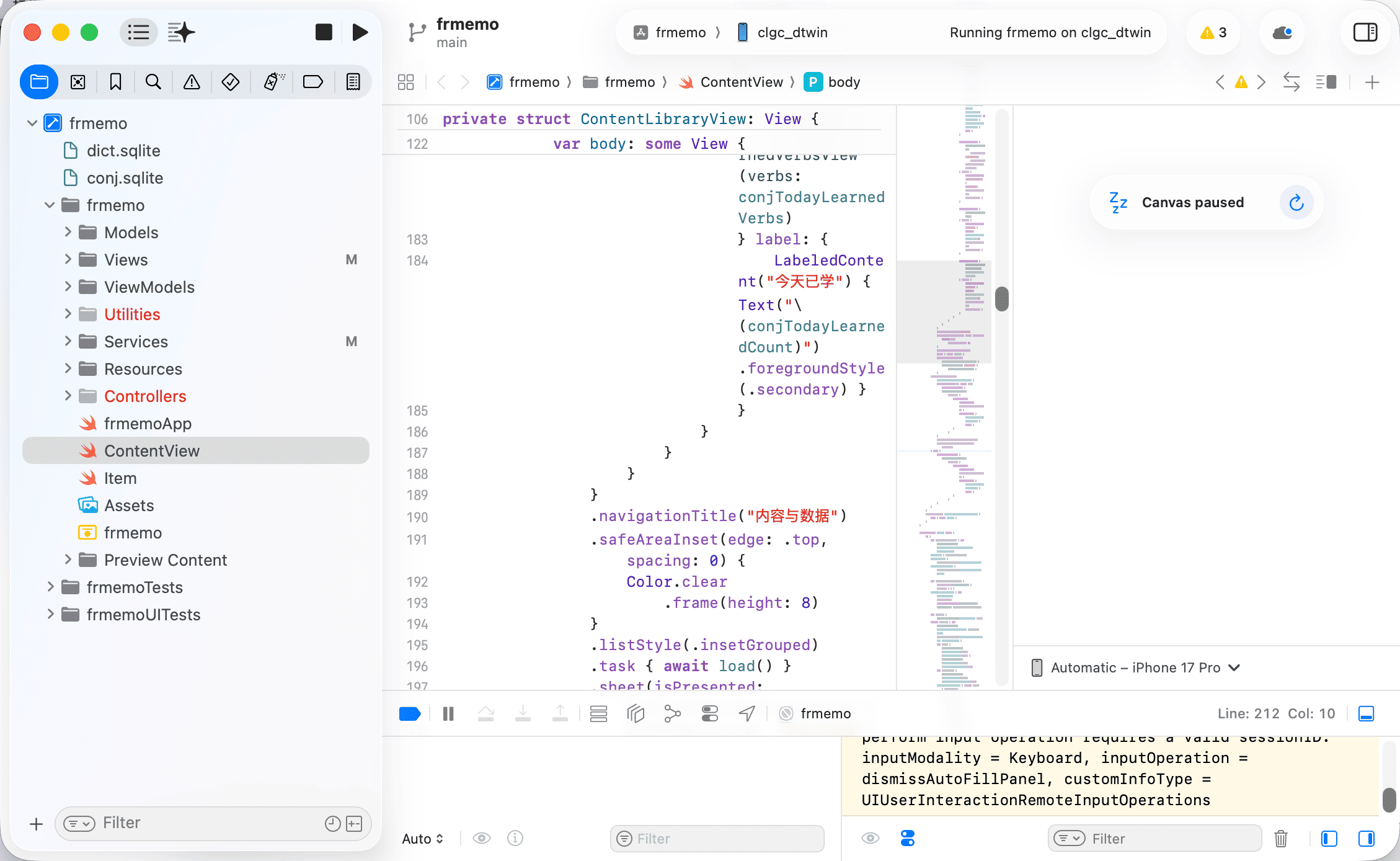Clear the console with trash icon
Image resolution: width=1400 pixels, height=861 pixels.
[1281, 839]
